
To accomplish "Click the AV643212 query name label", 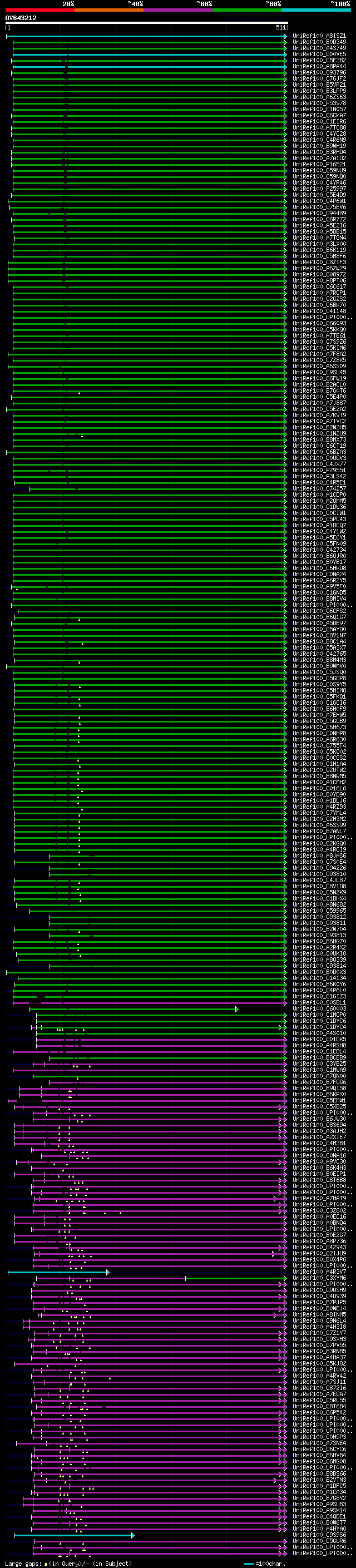I will (21, 18).
